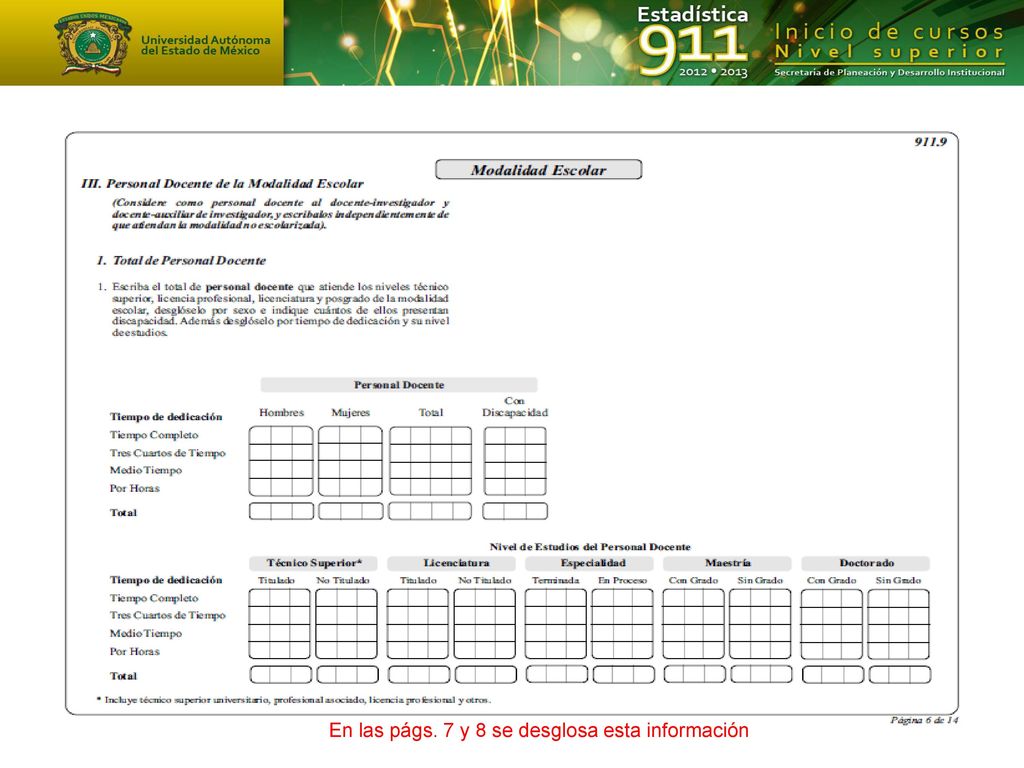Click the 'Técnico Superior*' group header
This screenshot has width=1024, height=768.
[x=313, y=563]
